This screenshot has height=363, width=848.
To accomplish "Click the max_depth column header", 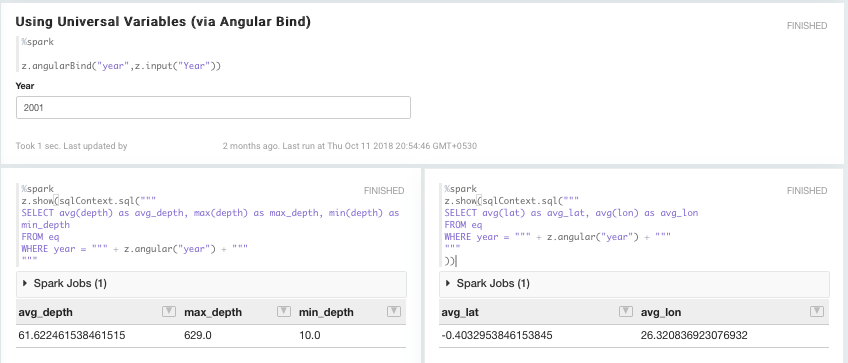I will pyautogui.click(x=213, y=312).
